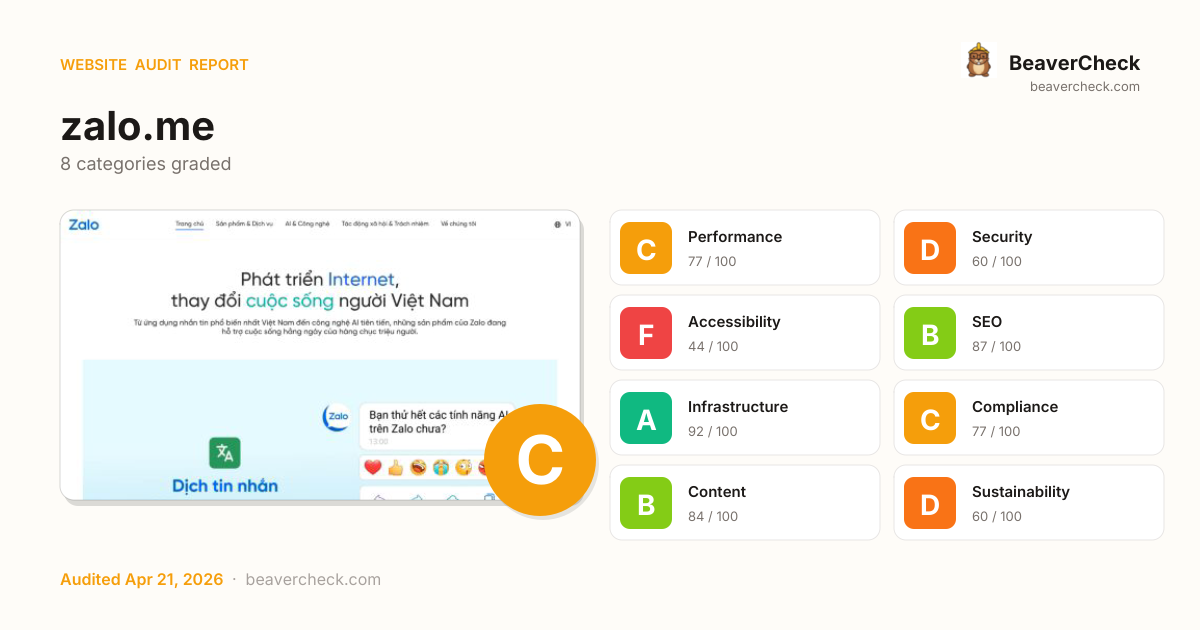
Task: Click the Infrastructure grade A badge
Action: tap(646, 418)
